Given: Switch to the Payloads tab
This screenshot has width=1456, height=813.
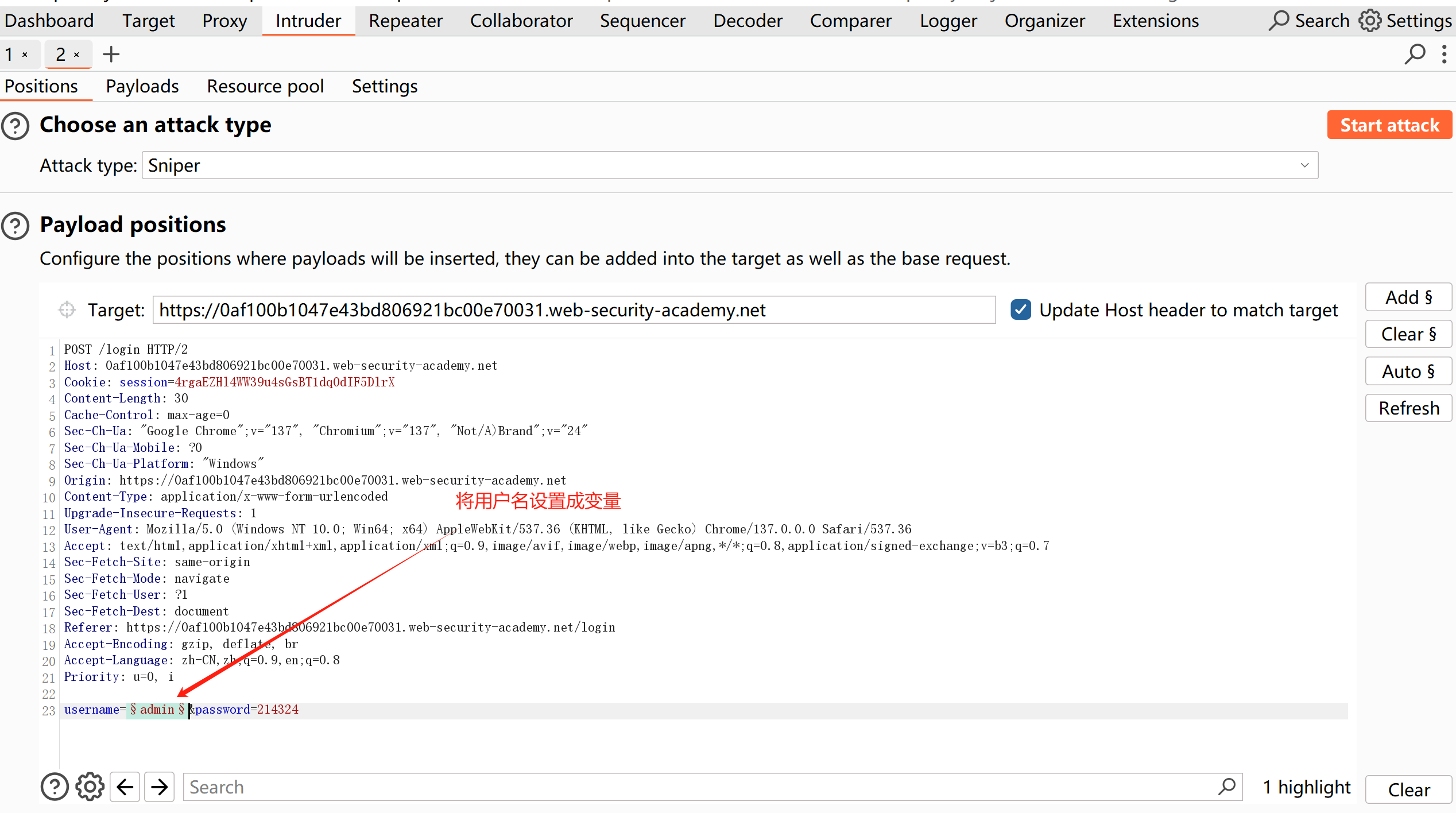Looking at the screenshot, I should (x=142, y=86).
